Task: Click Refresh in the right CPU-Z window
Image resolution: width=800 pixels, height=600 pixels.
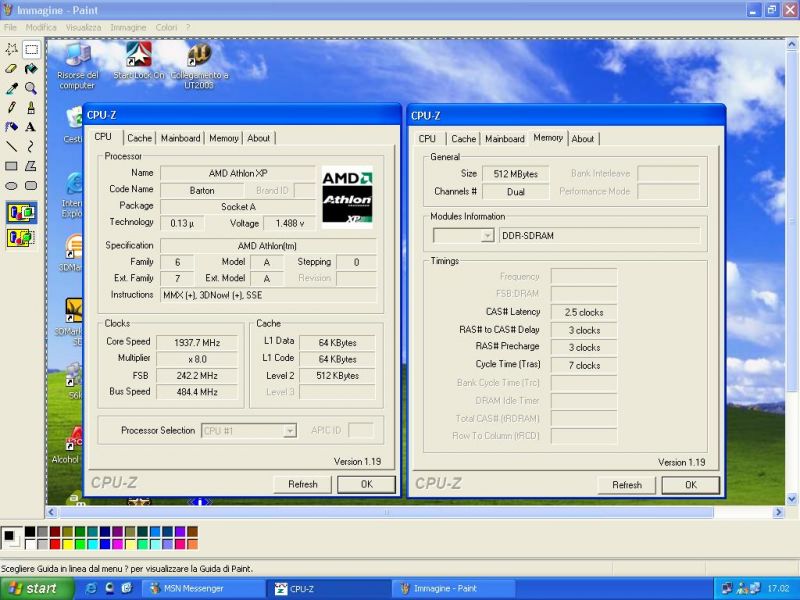Action: click(627, 485)
